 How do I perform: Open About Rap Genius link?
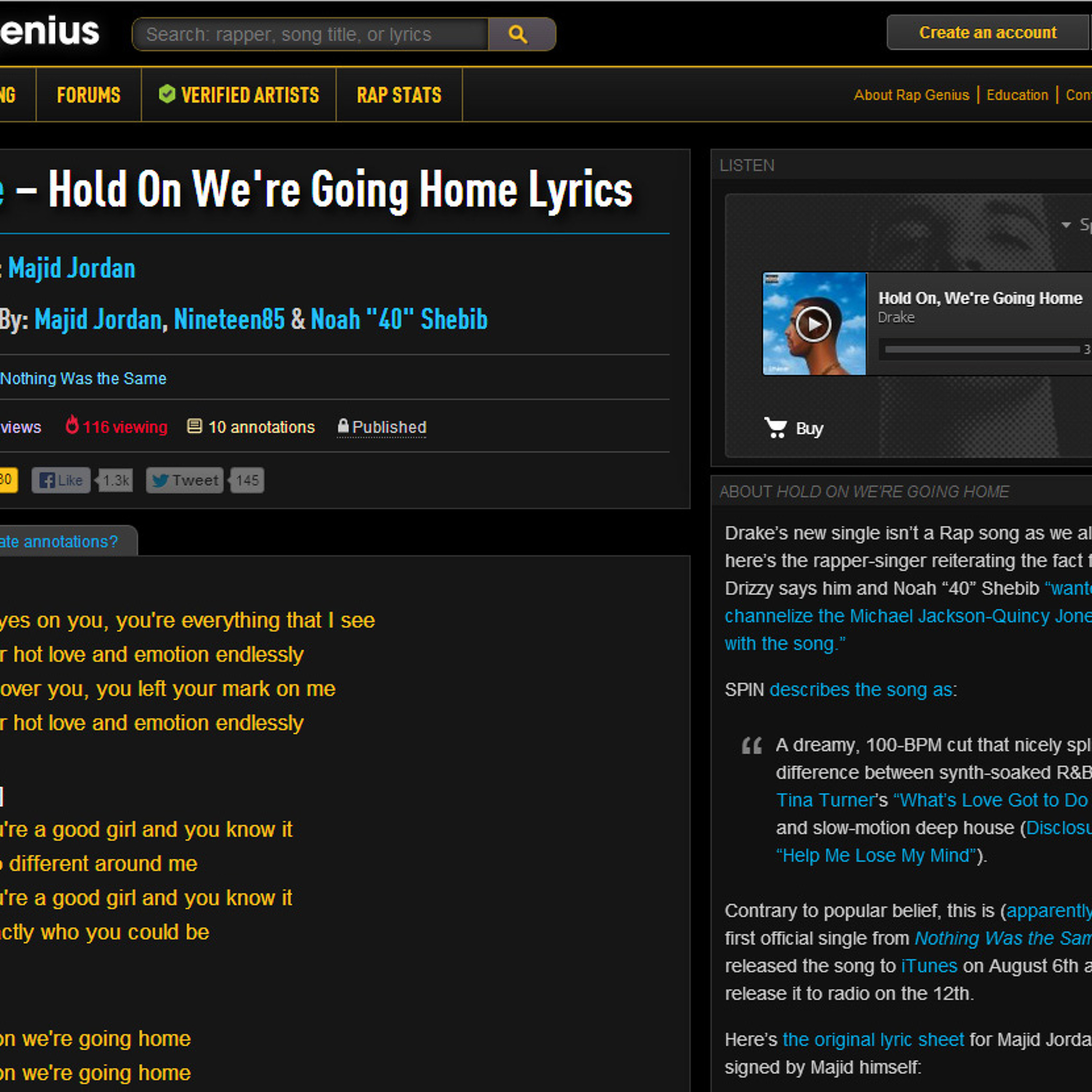(911, 95)
